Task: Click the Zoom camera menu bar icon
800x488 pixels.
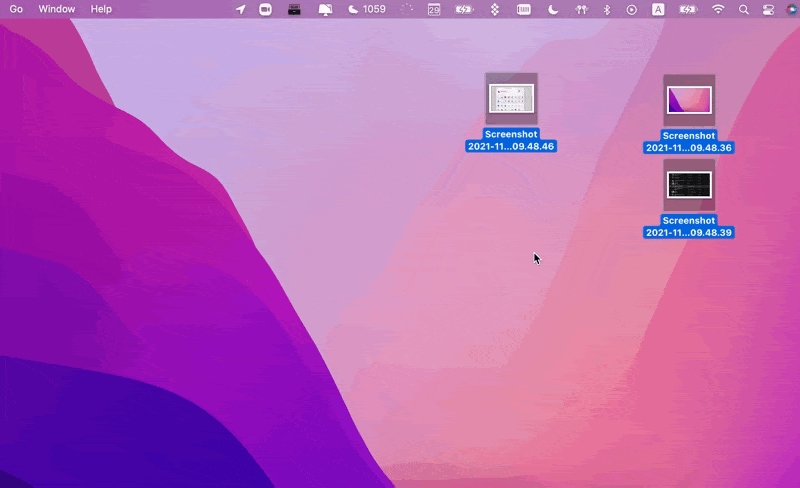Action: coord(265,9)
